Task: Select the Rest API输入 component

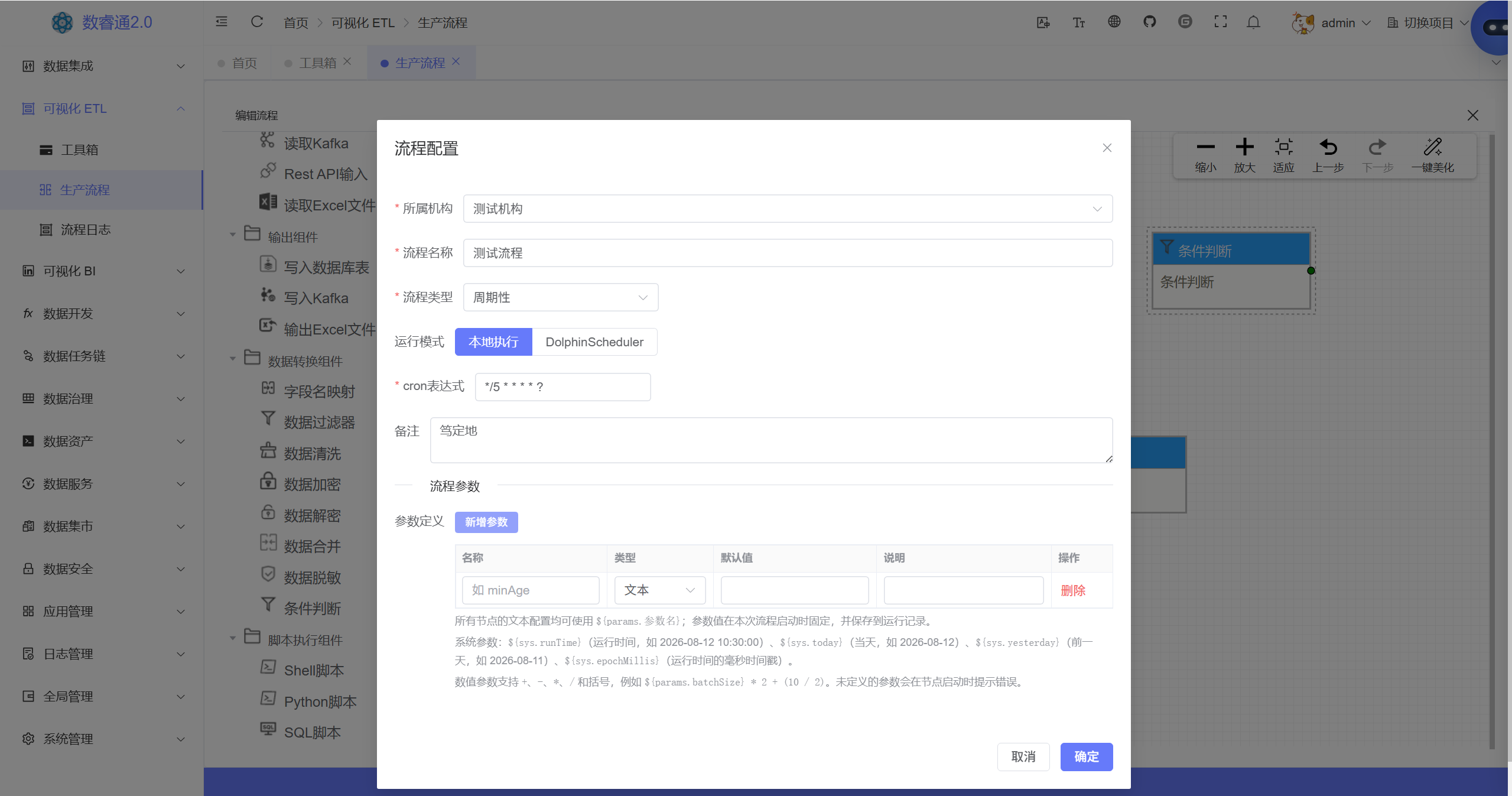Action: [314, 173]
